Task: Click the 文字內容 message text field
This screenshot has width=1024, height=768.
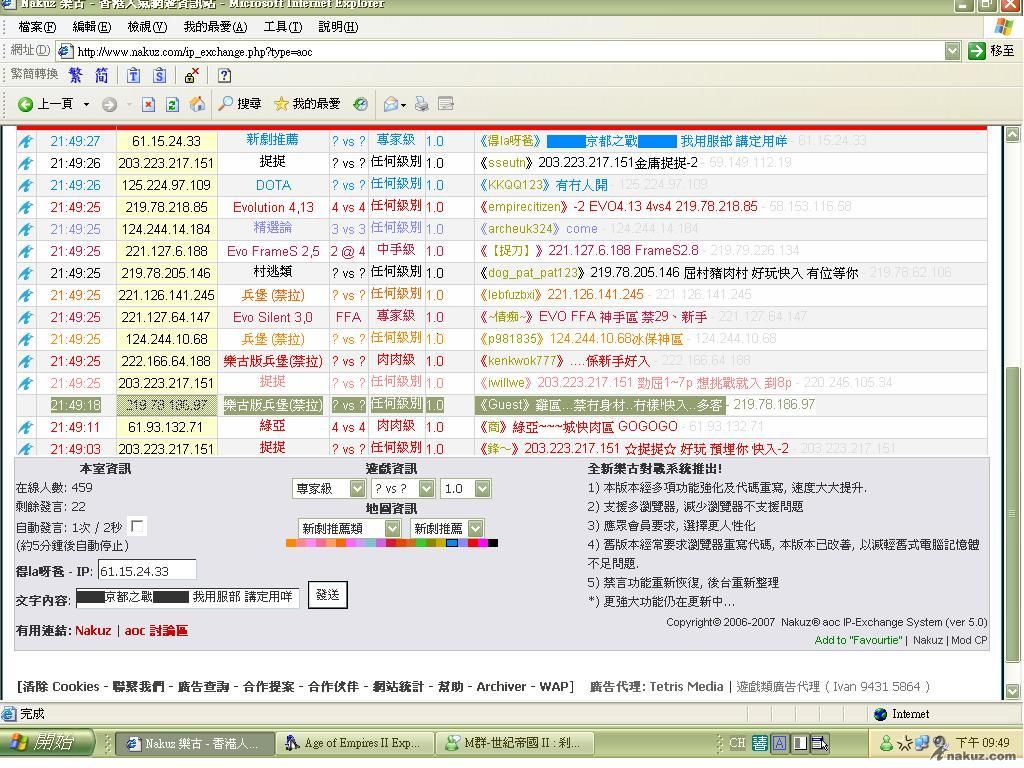Action: point(187,597)
